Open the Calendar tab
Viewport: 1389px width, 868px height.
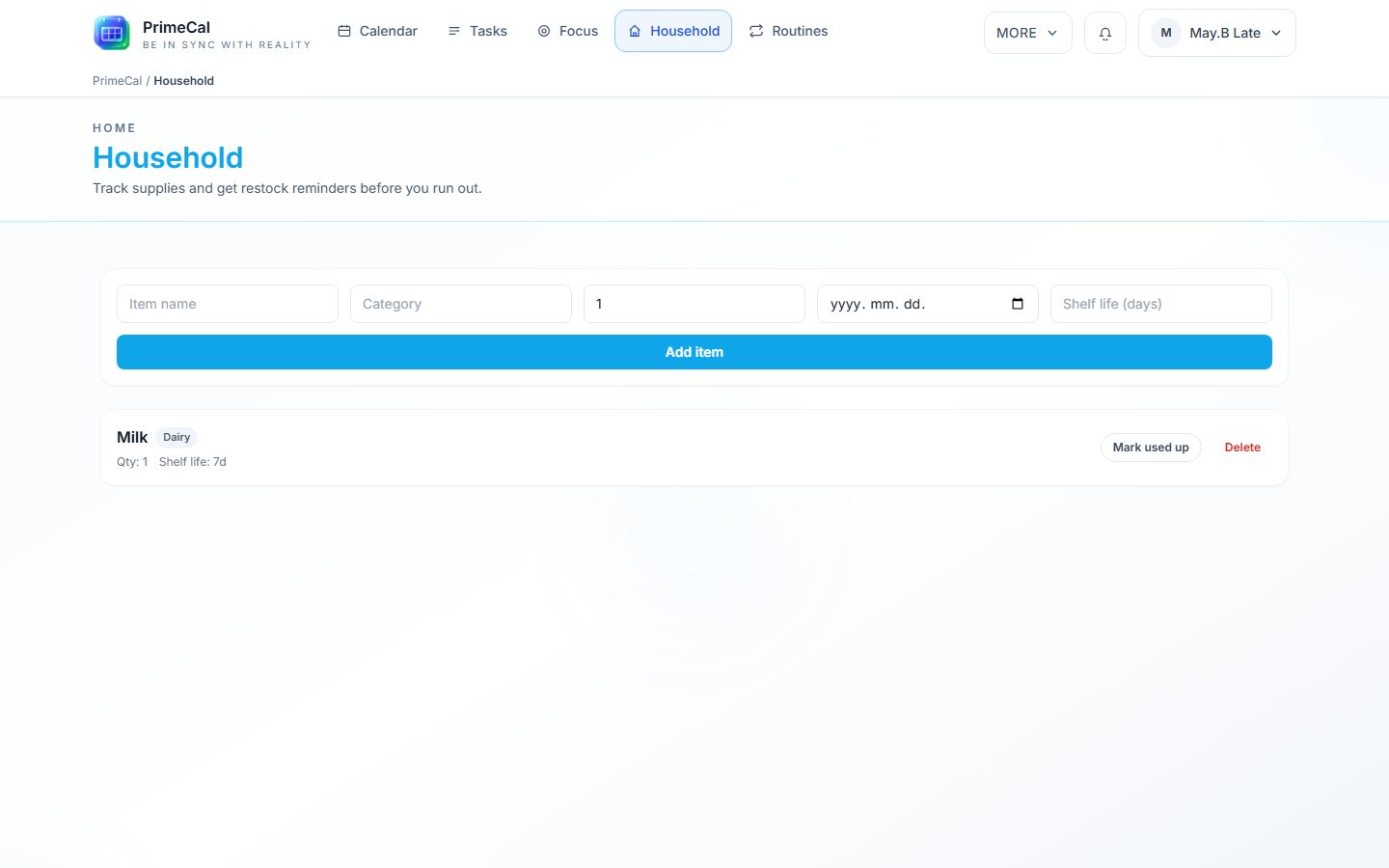377,31
